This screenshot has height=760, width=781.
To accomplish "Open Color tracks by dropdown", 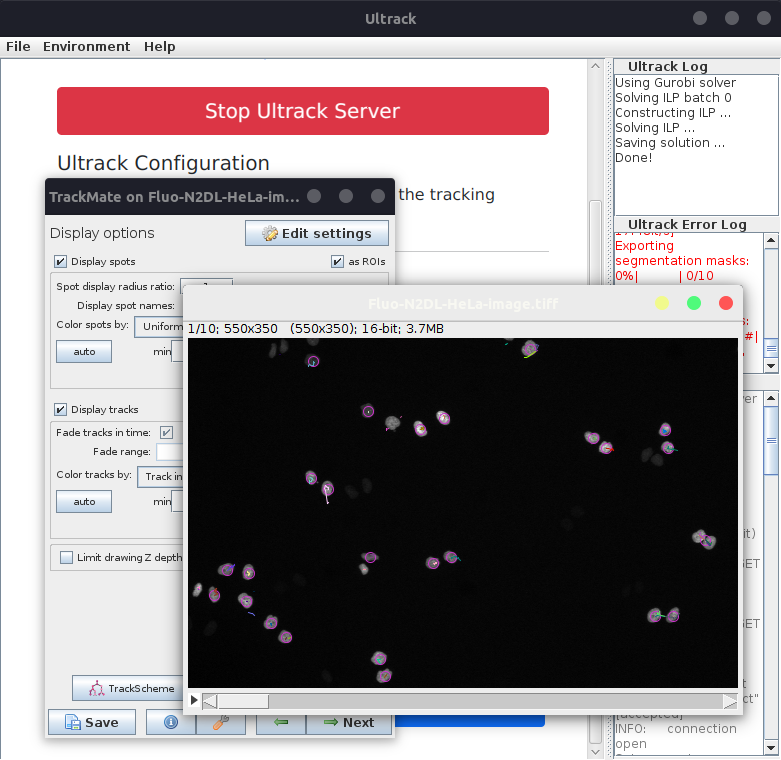I will point(161,477).
